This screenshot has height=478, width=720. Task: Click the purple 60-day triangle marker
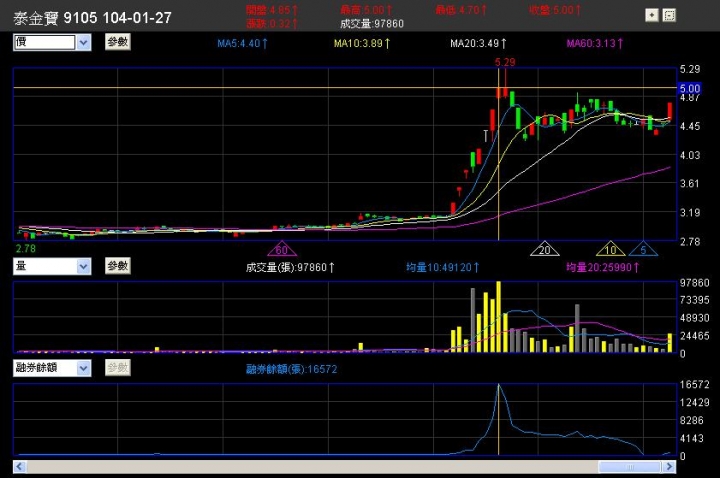(281, 249)
